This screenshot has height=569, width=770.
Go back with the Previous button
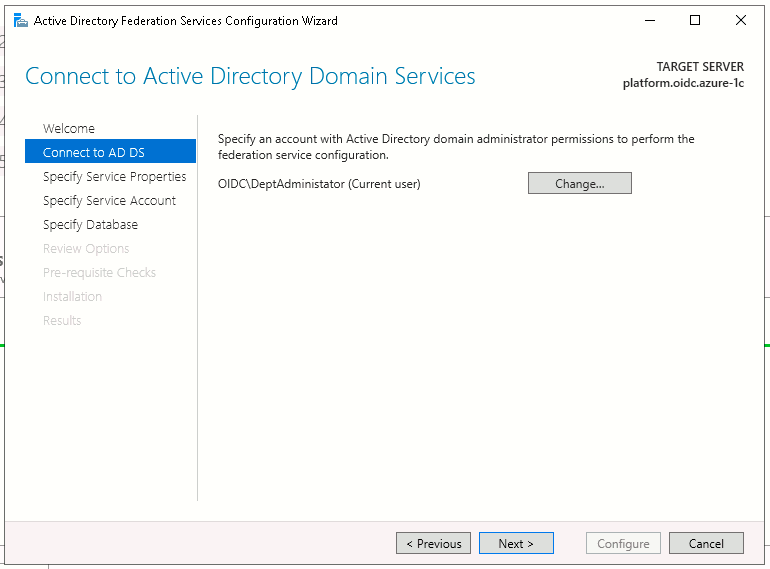[x=434, y=543]
